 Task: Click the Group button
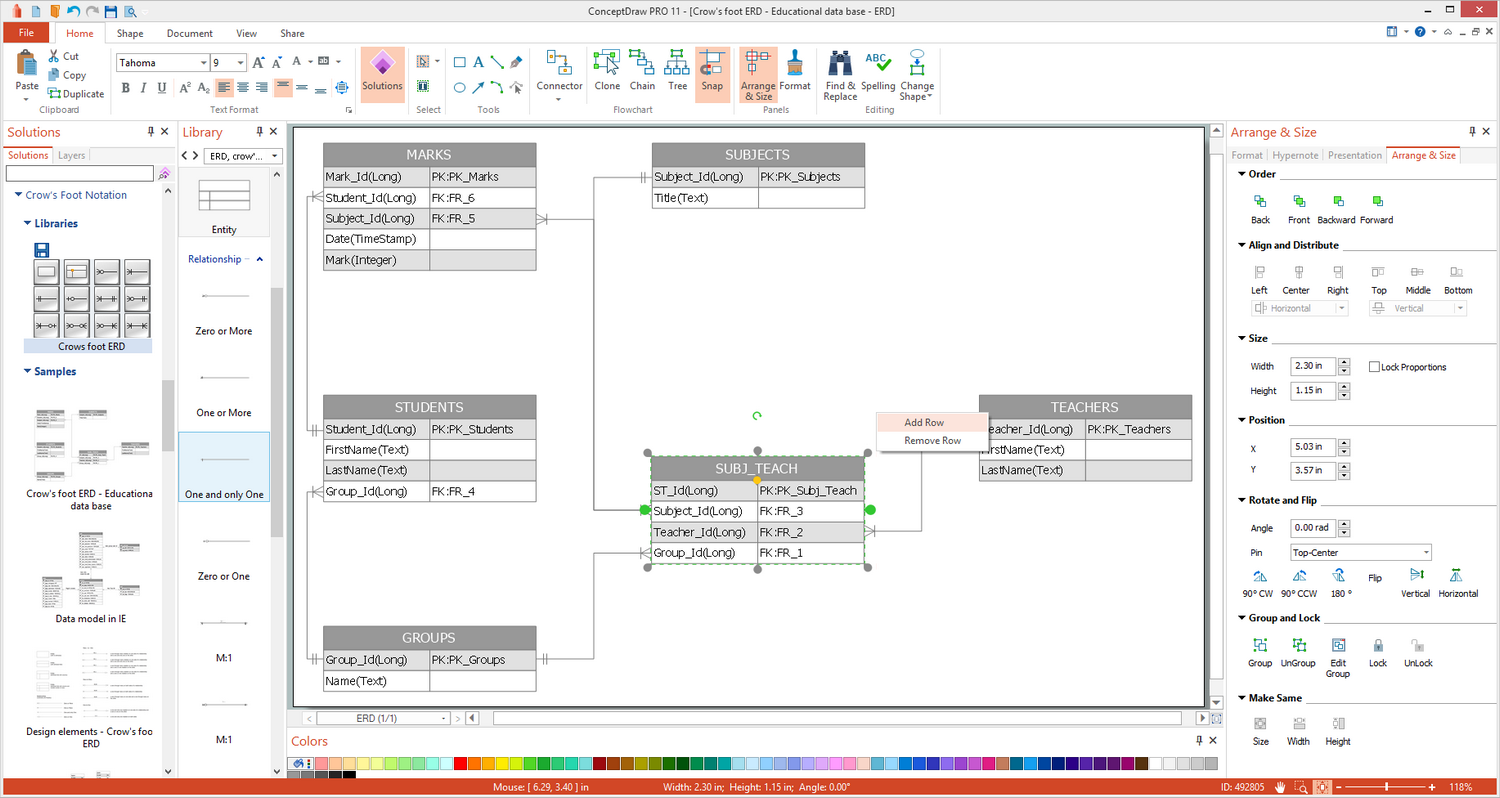[1260, 653]
